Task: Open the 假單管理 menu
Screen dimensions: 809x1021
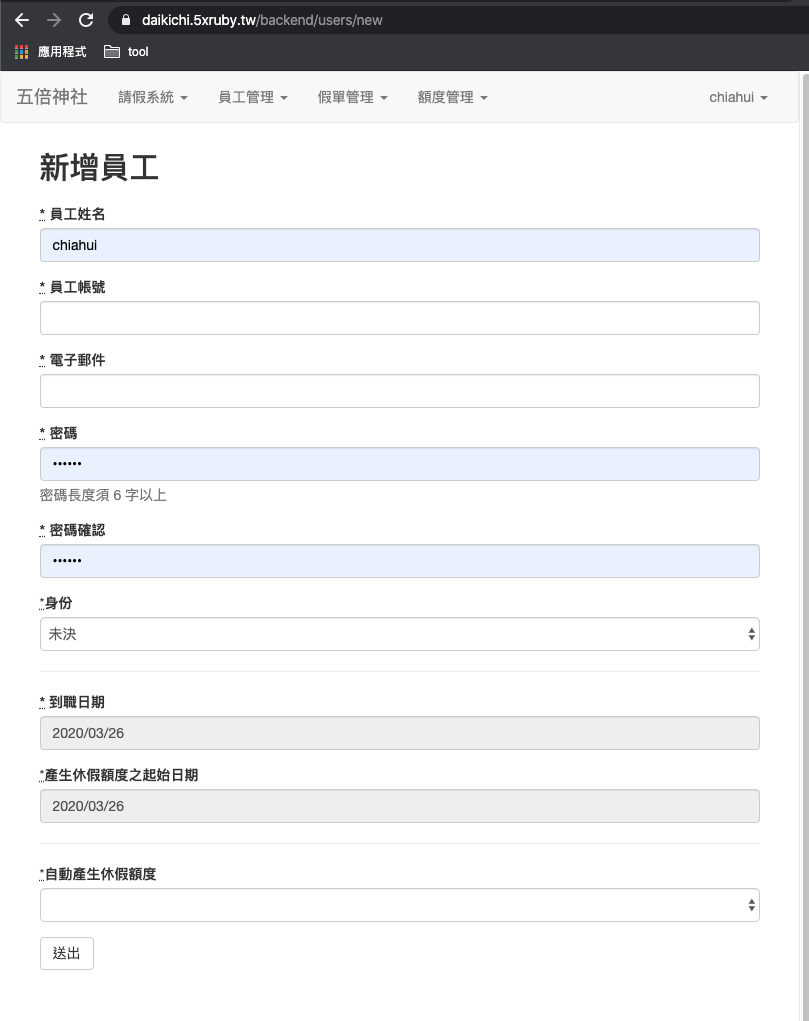Action: click(352, 98)
